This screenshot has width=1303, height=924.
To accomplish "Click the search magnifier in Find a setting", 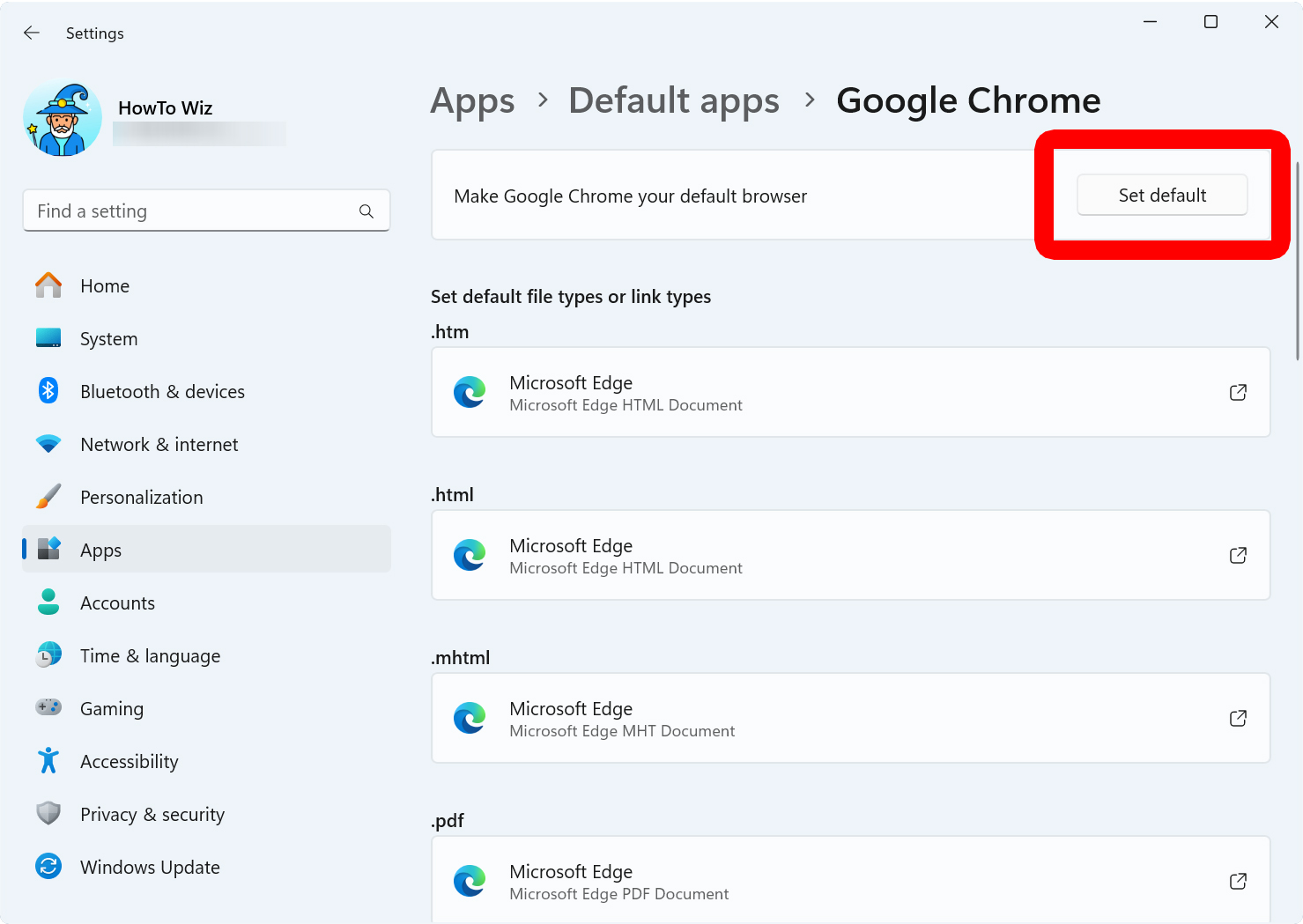I will [366, 211].
